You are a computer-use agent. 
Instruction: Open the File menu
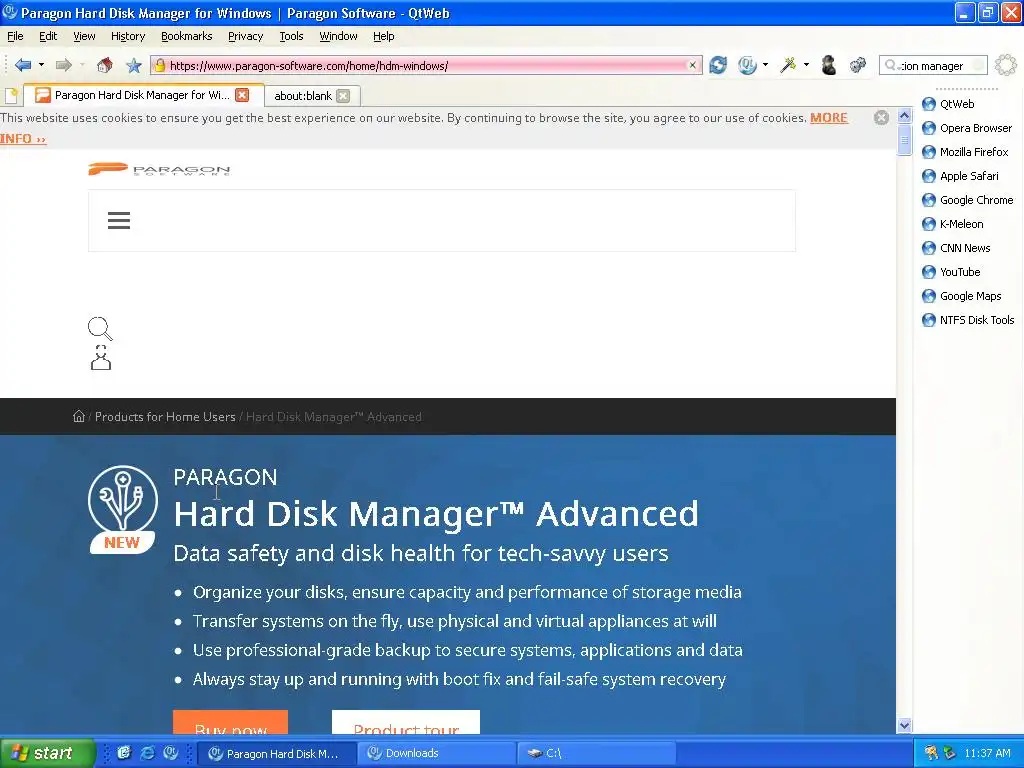[x=15, y=37]
